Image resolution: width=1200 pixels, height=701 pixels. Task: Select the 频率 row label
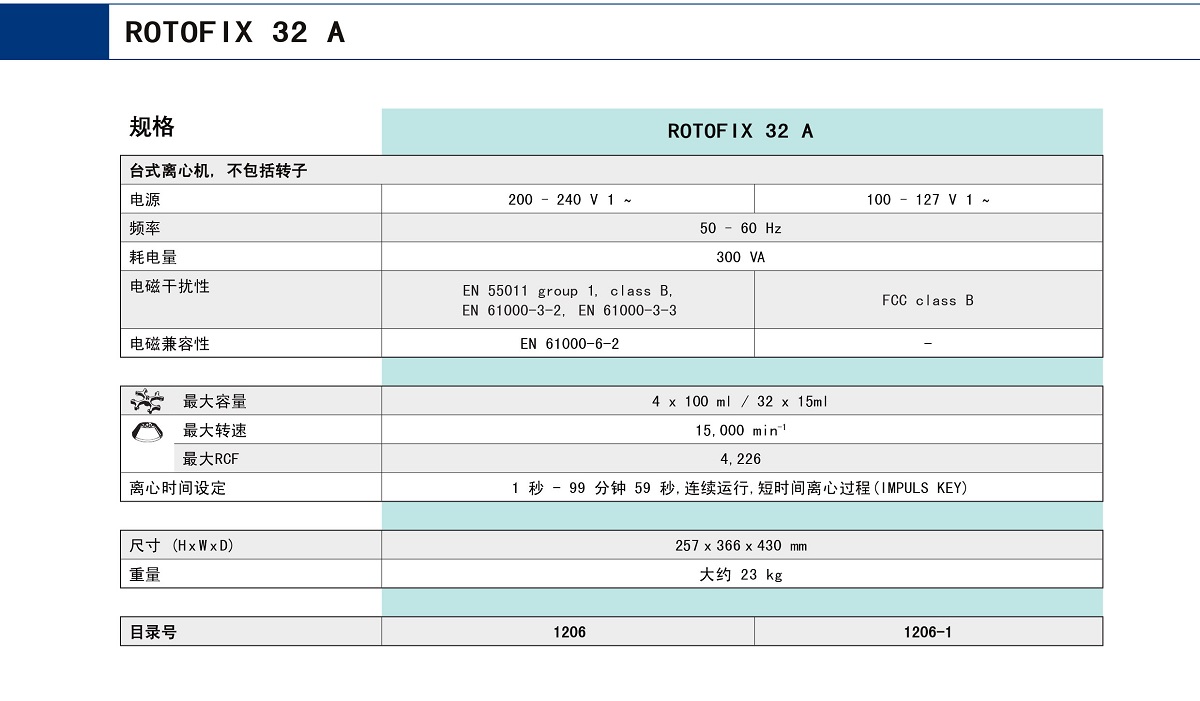[x=145, y=229]
